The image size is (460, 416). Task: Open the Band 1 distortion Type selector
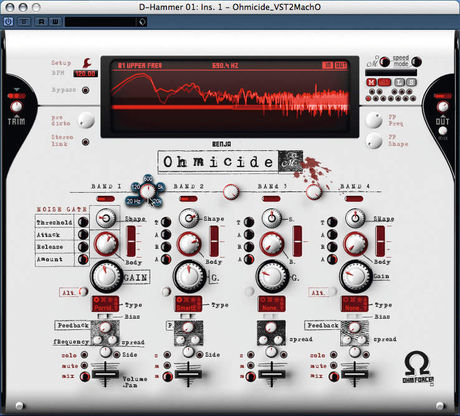point(105,304)
